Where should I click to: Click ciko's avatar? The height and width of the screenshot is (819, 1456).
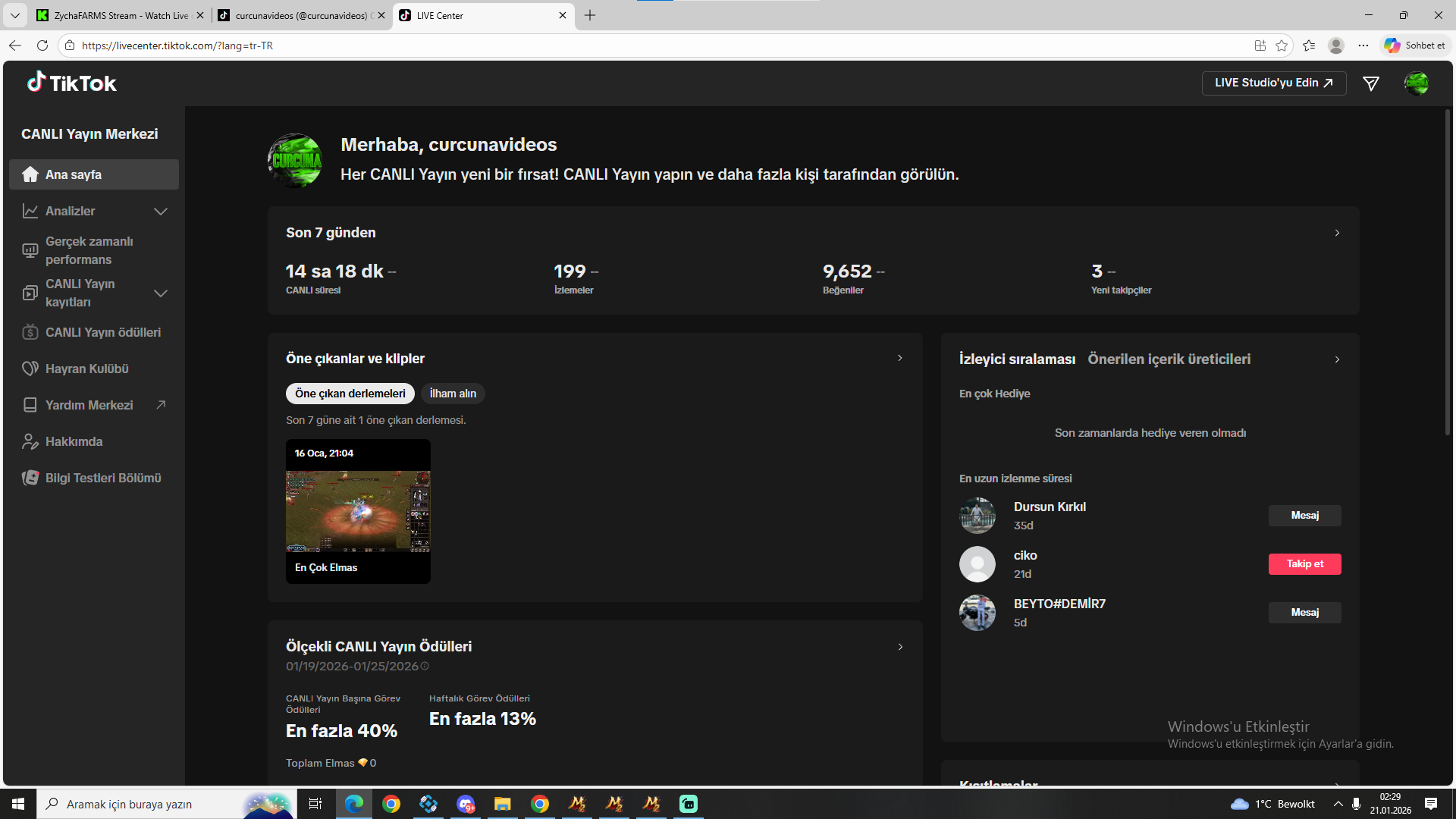(x=977, y=564)
